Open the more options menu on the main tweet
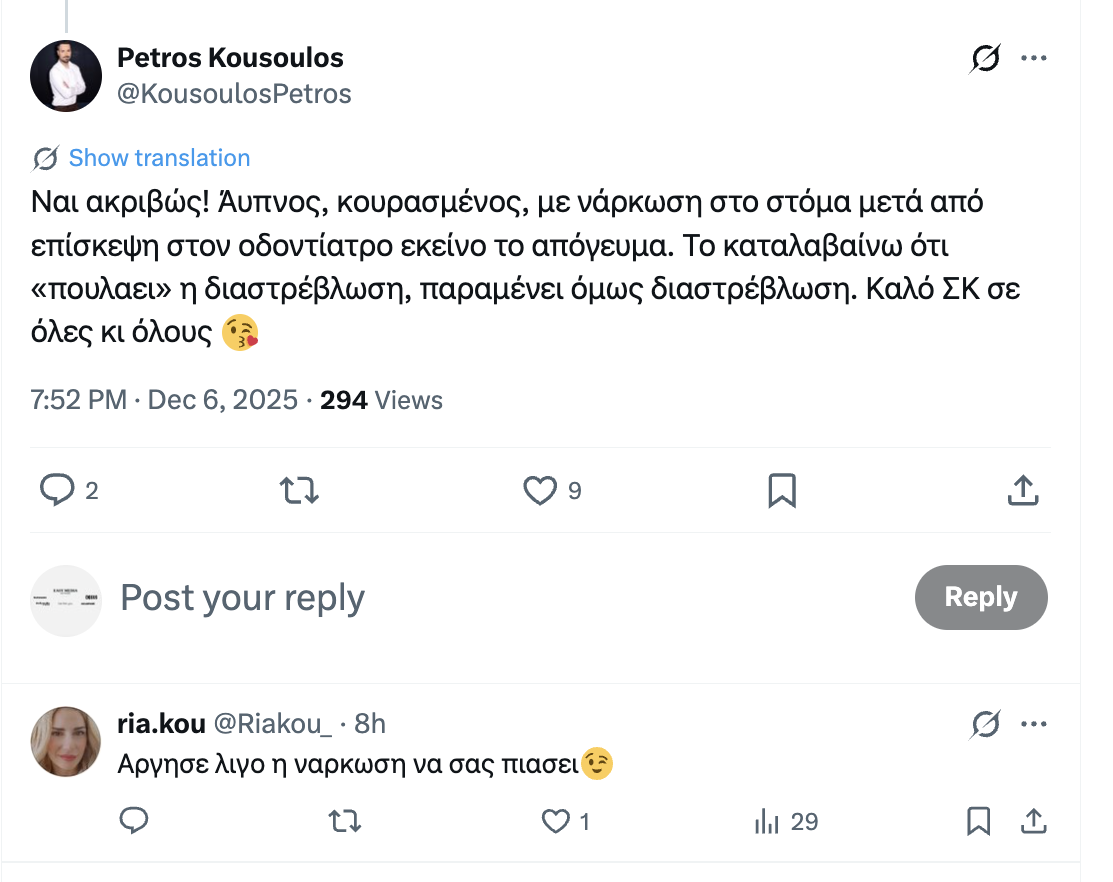Screen dimensions: 1113x882 [1035, 57]
